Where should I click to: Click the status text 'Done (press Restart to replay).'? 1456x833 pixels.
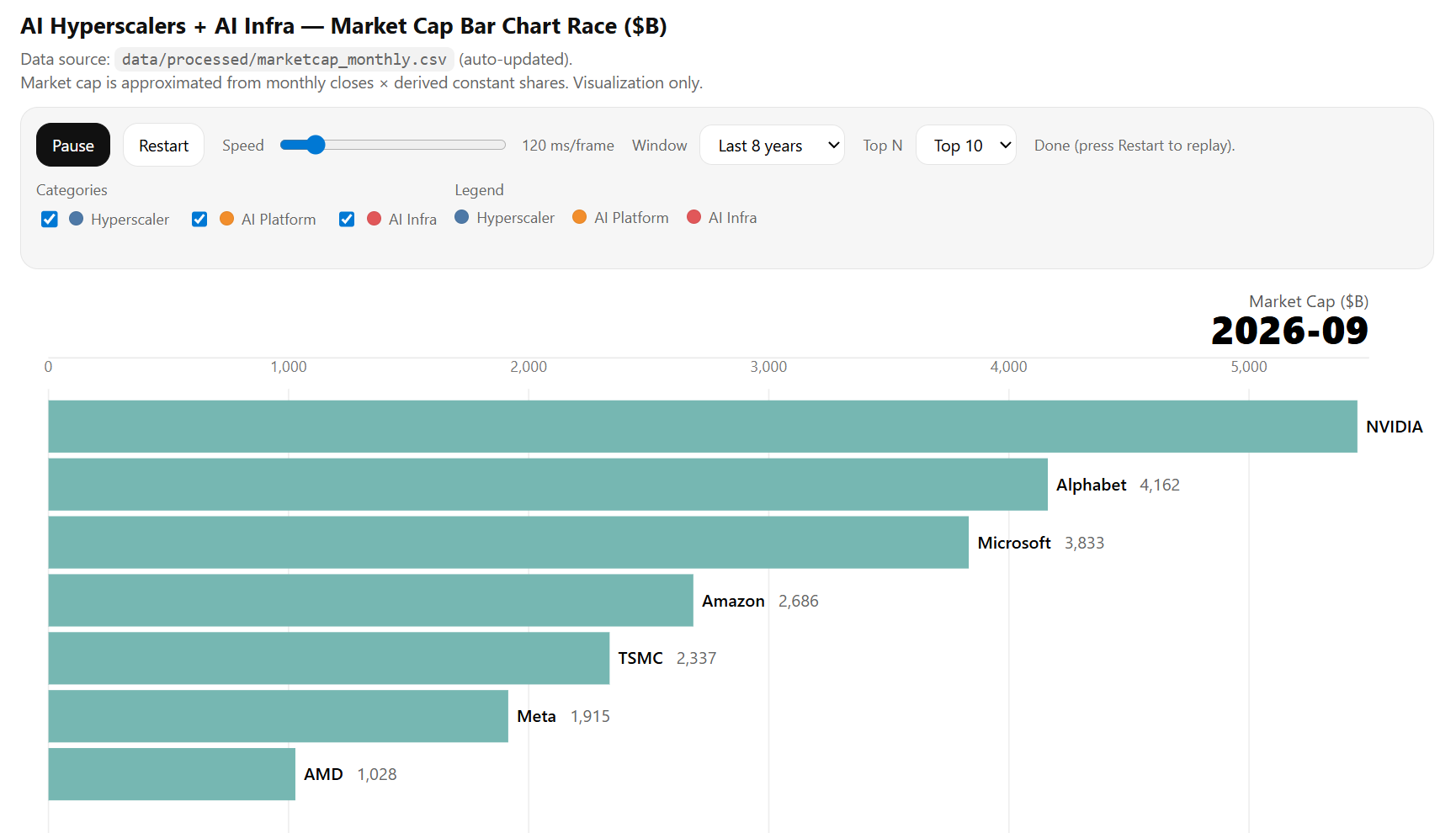click(1135, 145)
